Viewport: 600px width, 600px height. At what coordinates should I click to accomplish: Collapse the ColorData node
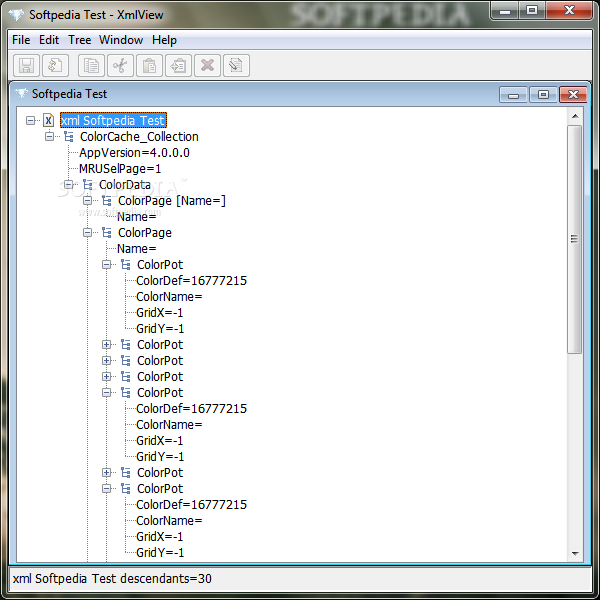68,185
